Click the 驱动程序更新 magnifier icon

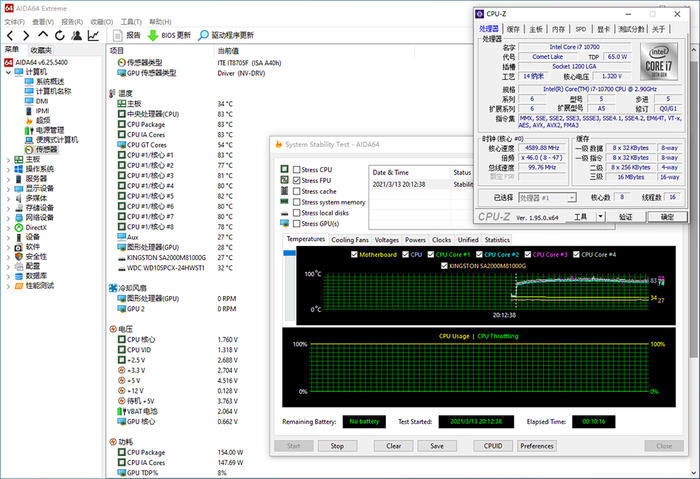pyautogui.click(x=203, y=35)
